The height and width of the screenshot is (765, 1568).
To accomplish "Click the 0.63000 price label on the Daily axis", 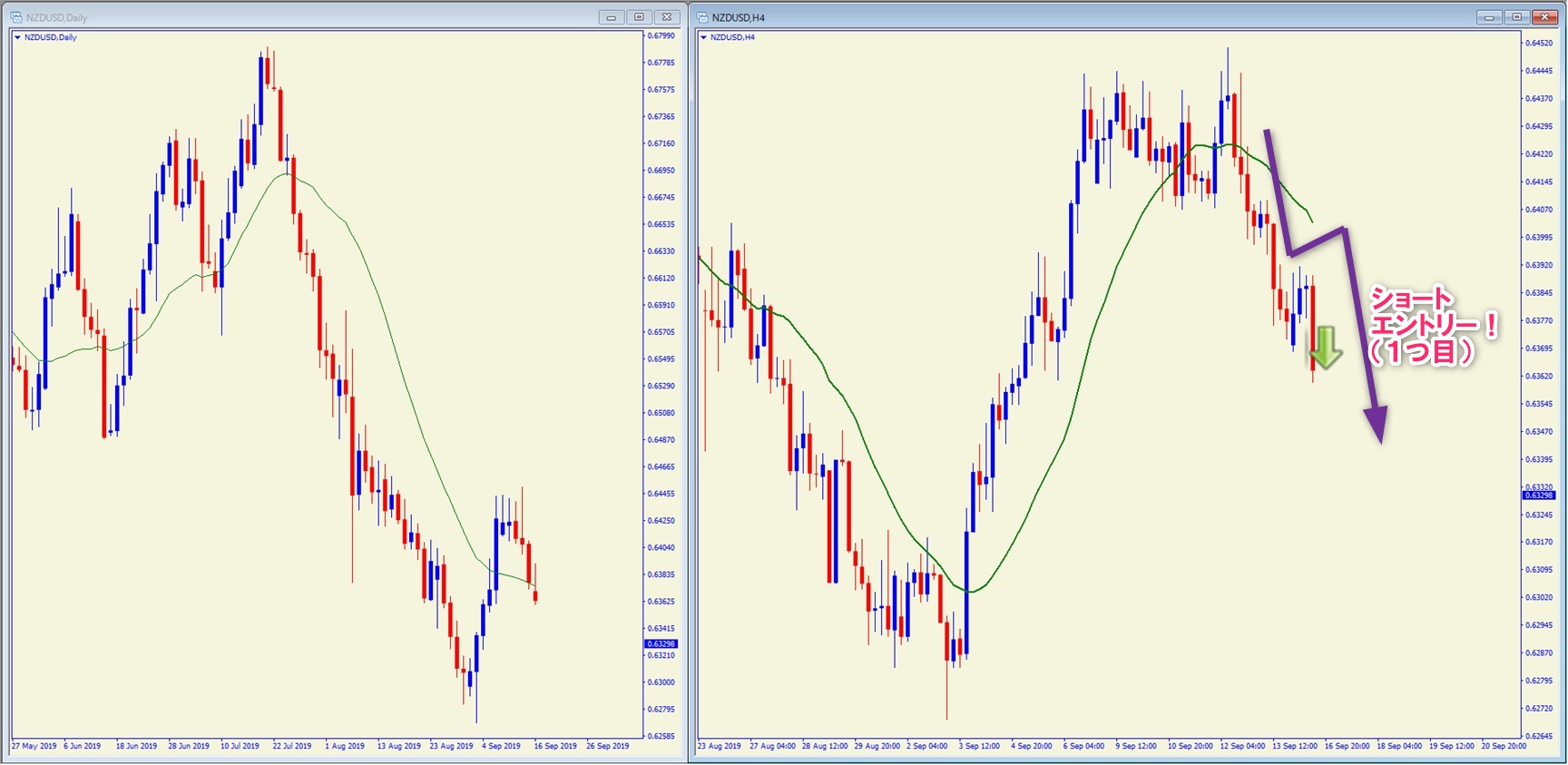I will pyautogui.click(x=661, y=682).
